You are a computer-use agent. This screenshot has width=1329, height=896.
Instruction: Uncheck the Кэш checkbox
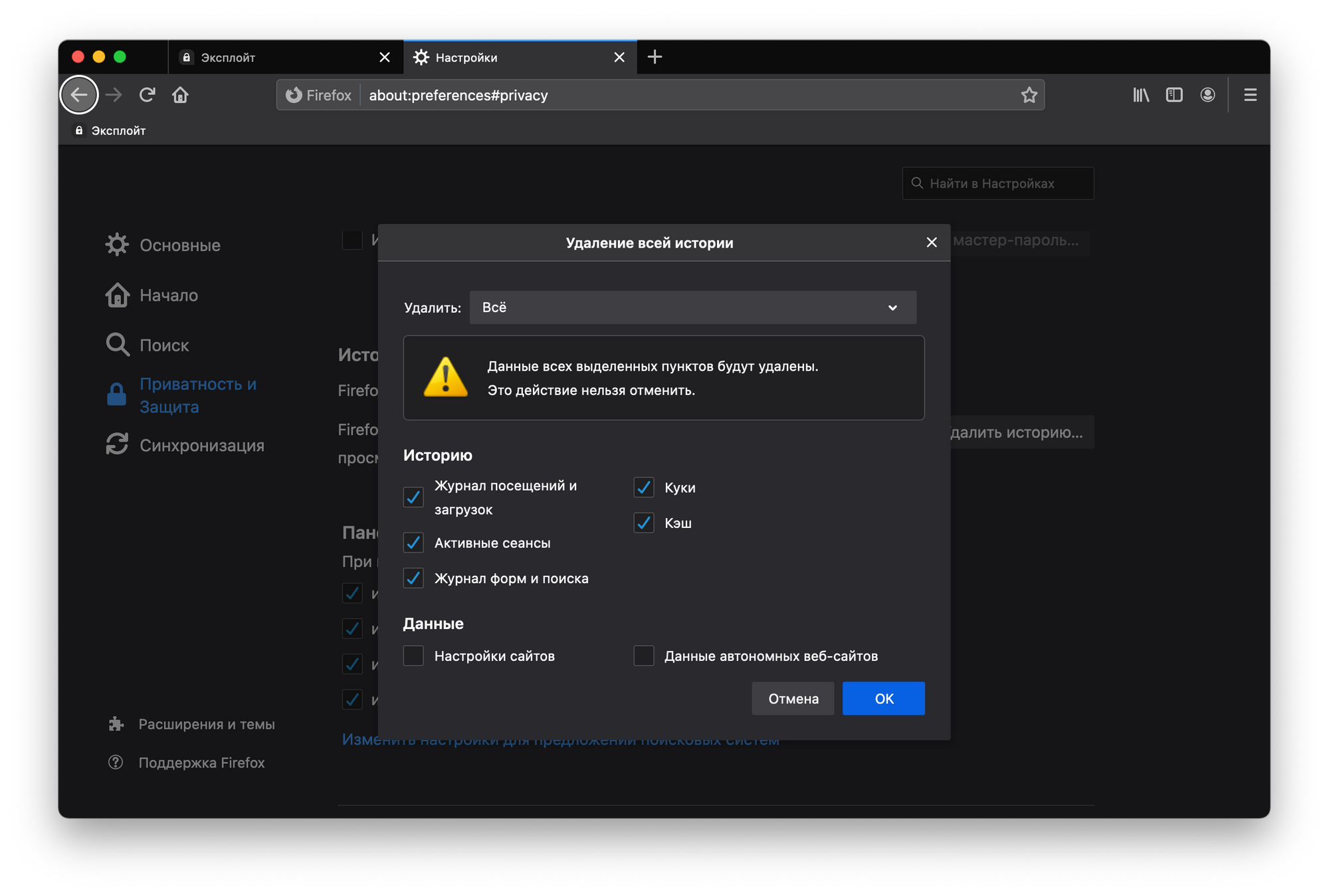(644, 523)
